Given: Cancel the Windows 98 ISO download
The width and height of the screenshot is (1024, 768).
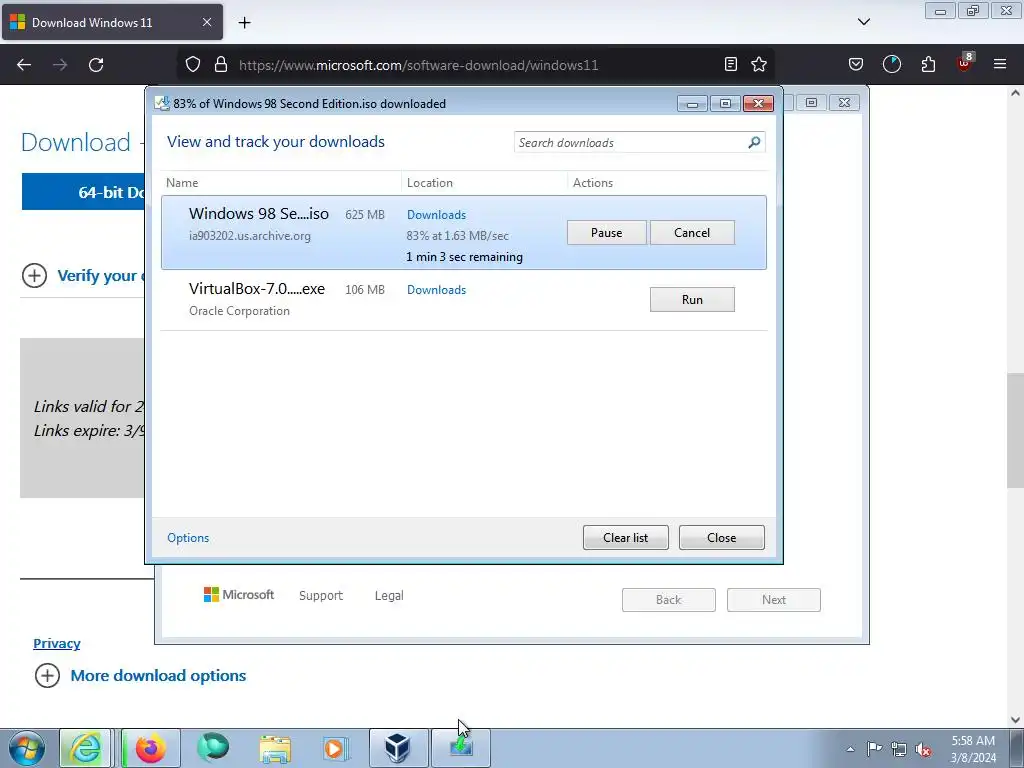Looking at the screenshot, I should (692, 232).
